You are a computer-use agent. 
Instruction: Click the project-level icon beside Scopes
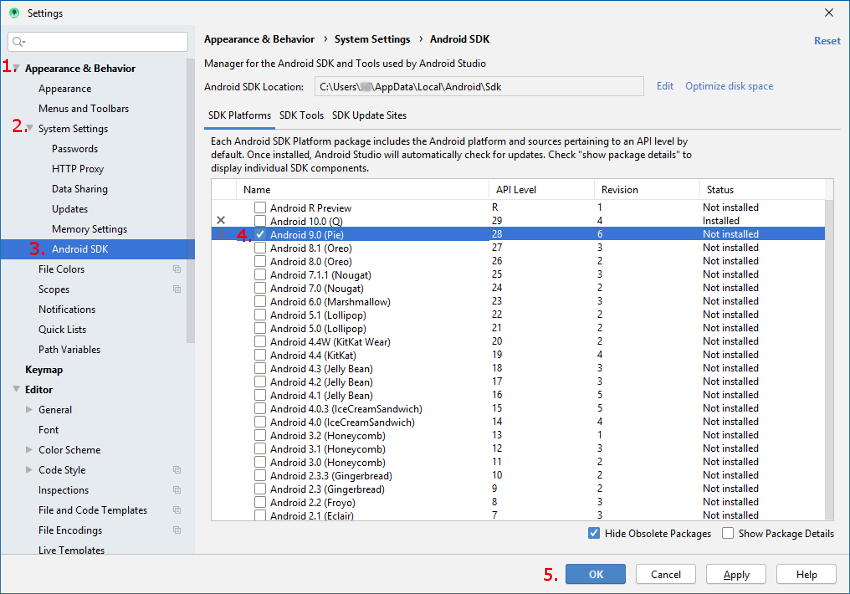click(x=177, y=289)
